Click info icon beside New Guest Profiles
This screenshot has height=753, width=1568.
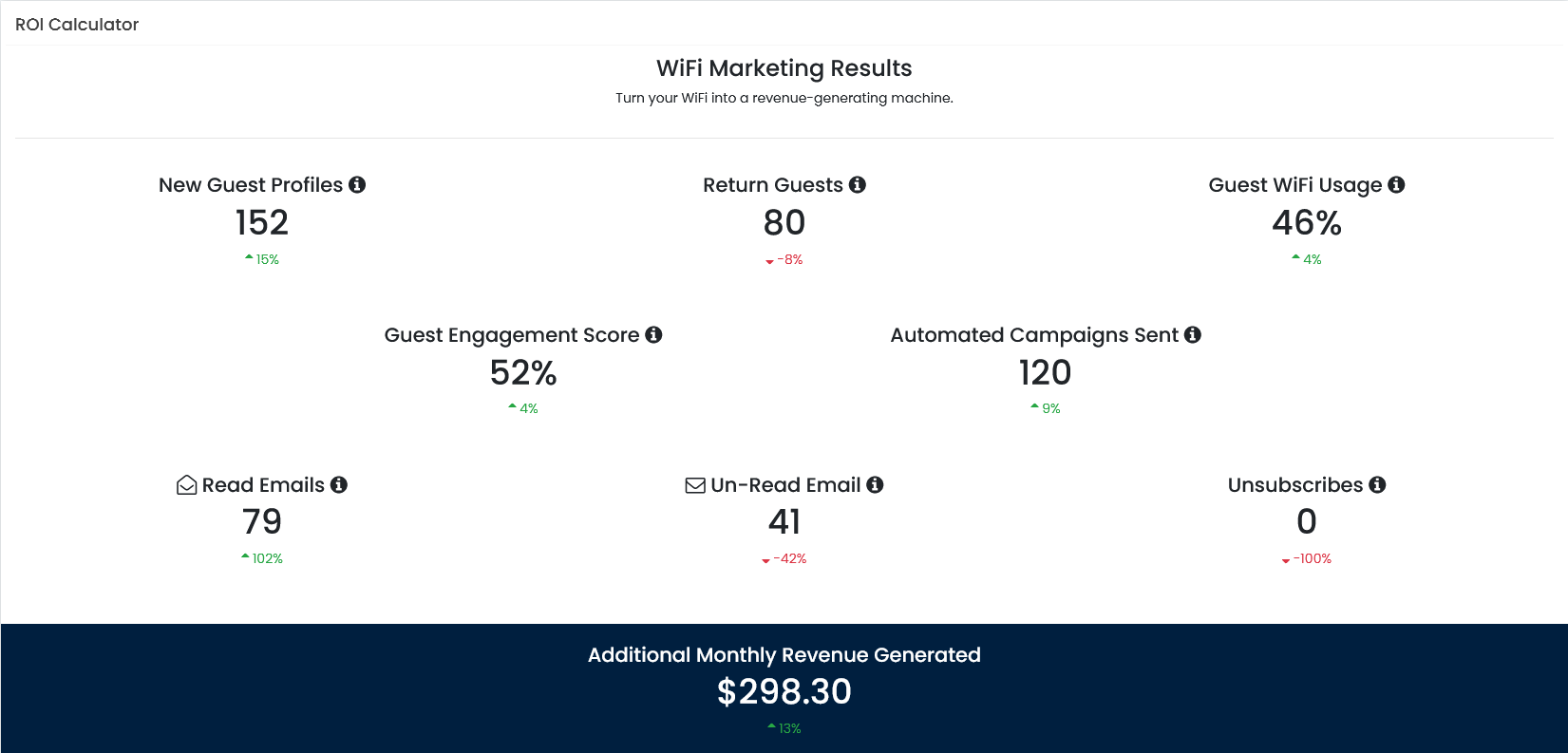[x=357, y=184]
